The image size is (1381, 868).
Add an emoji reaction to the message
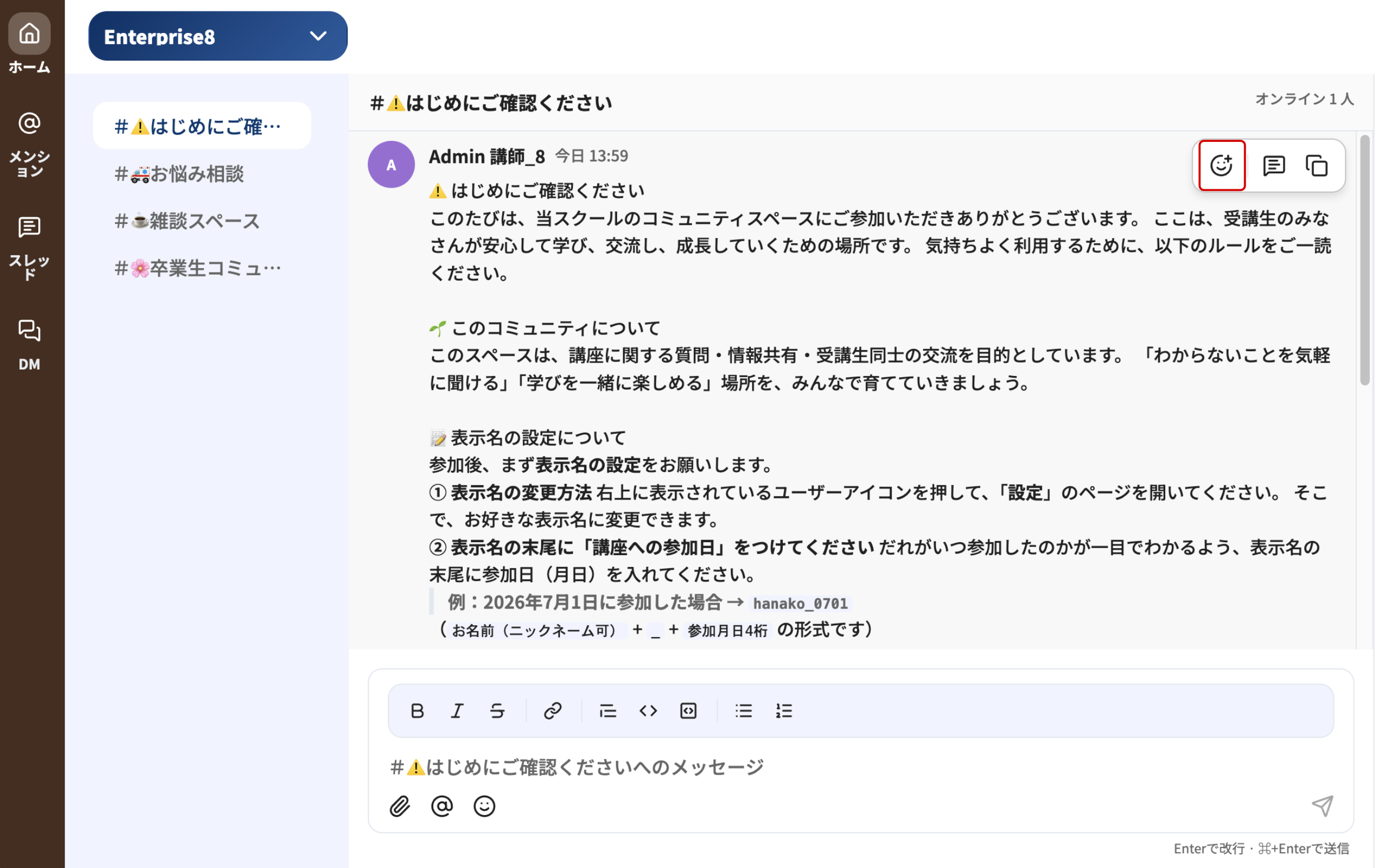coord(1221,165)
